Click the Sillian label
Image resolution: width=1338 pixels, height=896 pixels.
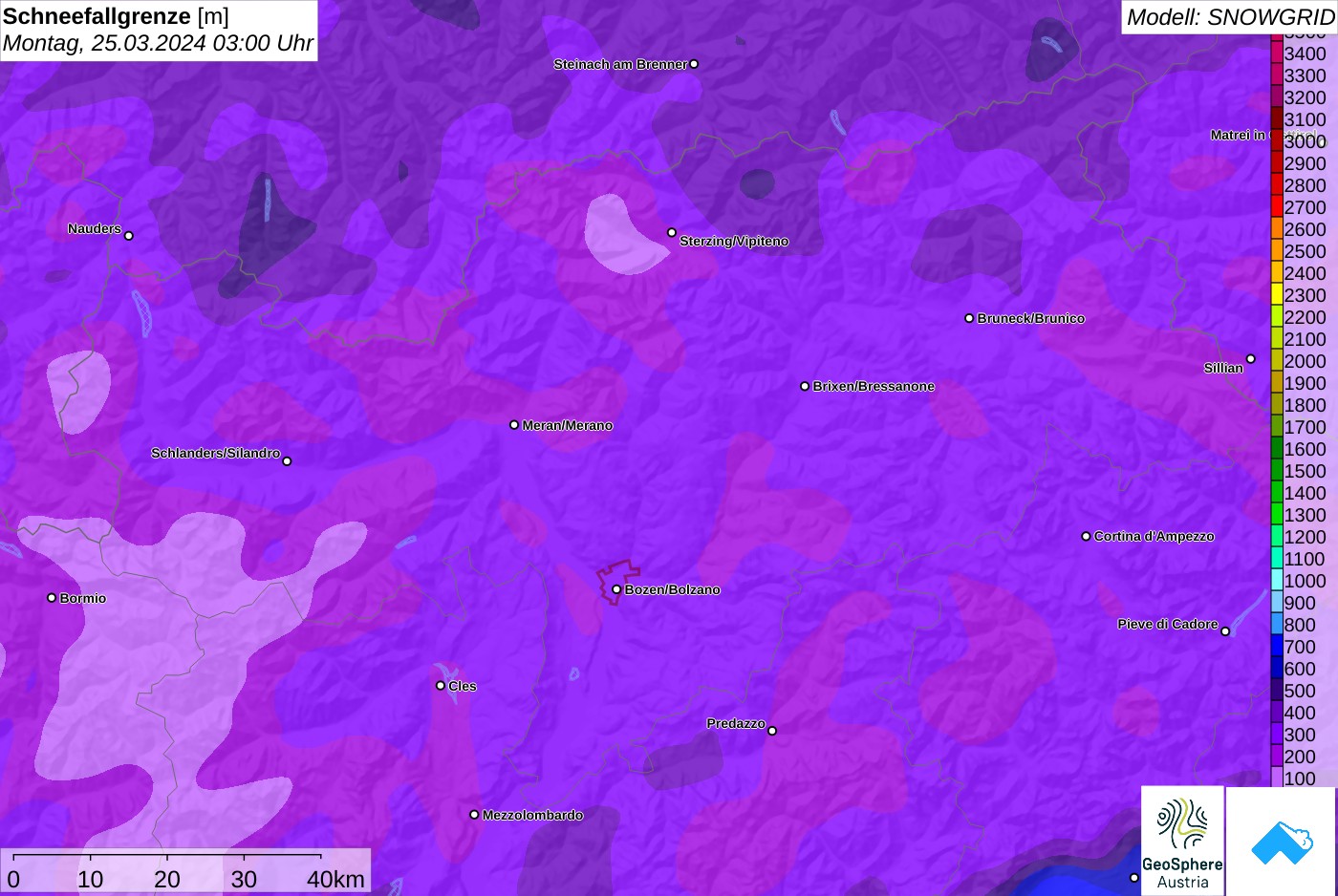tap(1223, 368)
